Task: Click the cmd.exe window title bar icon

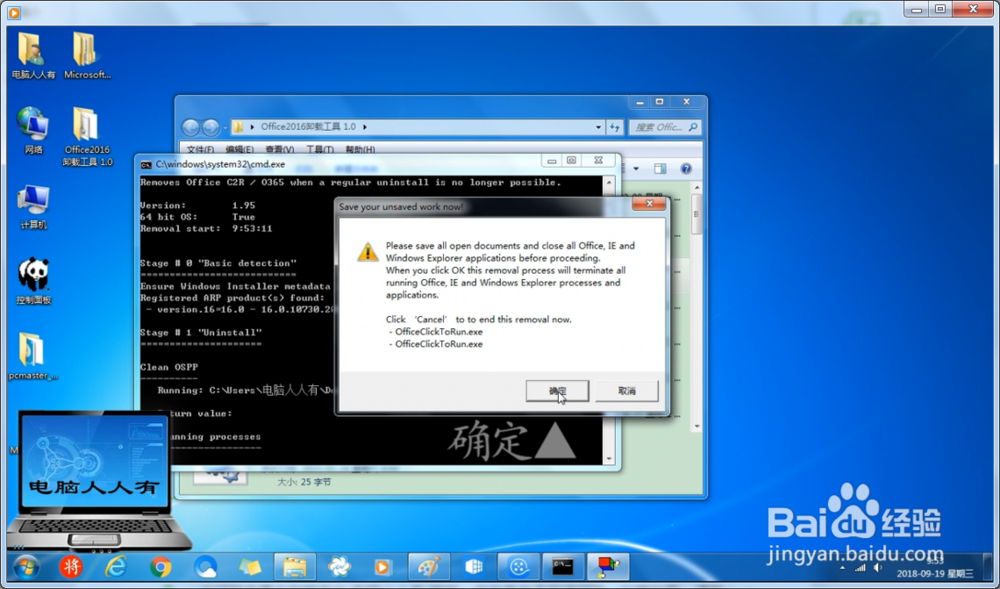Action: 146,164
